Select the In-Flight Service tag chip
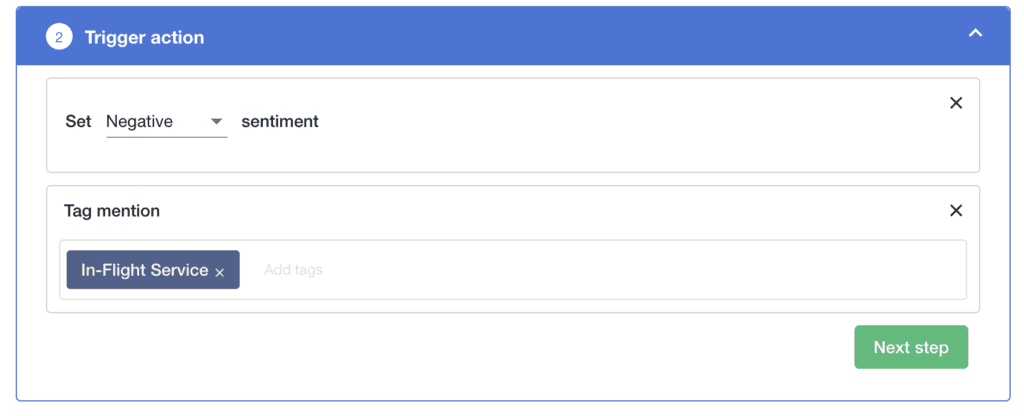 click(x=144, y=270)
